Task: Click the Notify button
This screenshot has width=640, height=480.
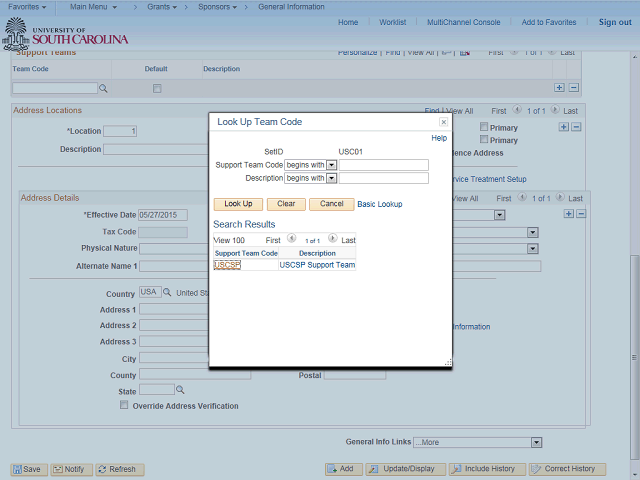Action: click(71, 469)
